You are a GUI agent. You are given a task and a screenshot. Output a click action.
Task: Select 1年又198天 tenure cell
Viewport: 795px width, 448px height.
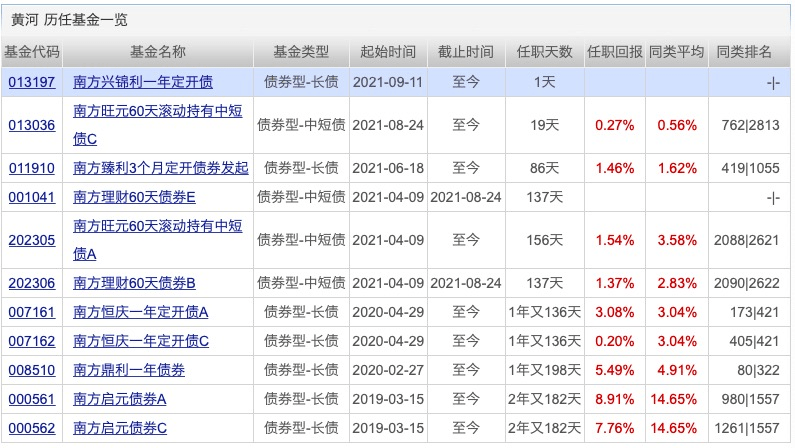pyautogui.click(x=545, y=370)
